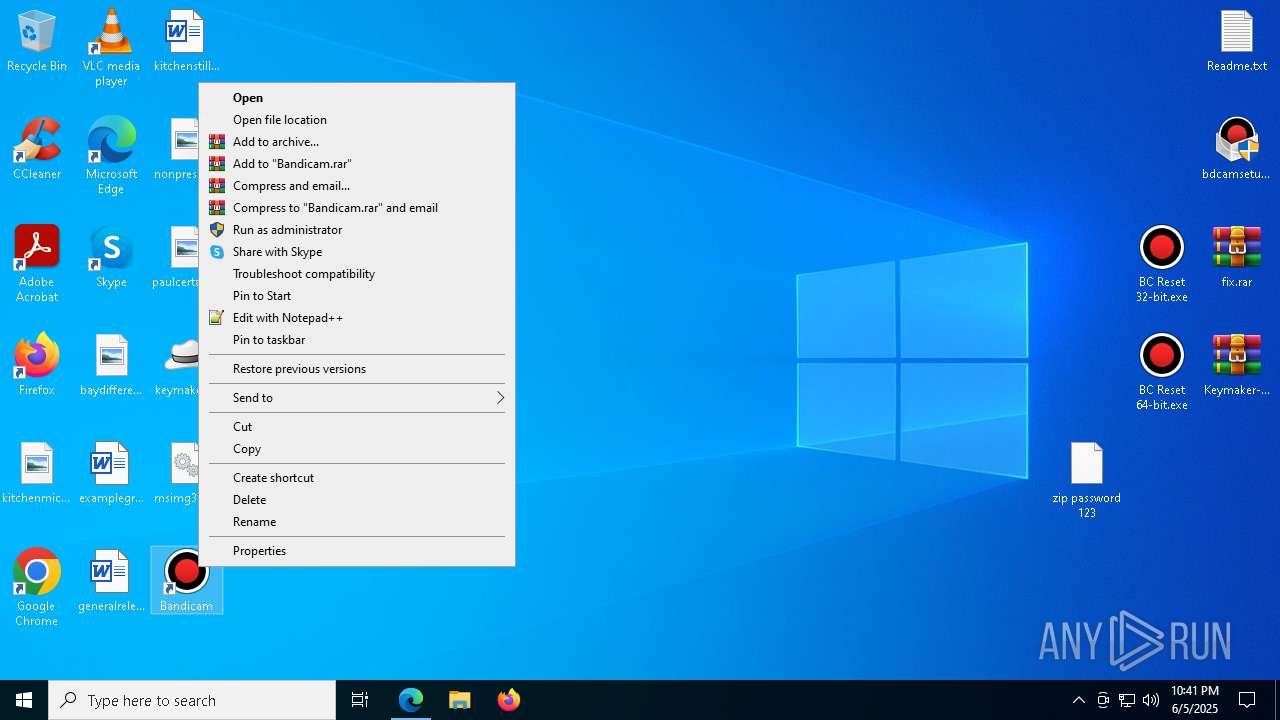Choose Share with Skype
This screenshot has width=1280, height=720.
pos(357,252)
